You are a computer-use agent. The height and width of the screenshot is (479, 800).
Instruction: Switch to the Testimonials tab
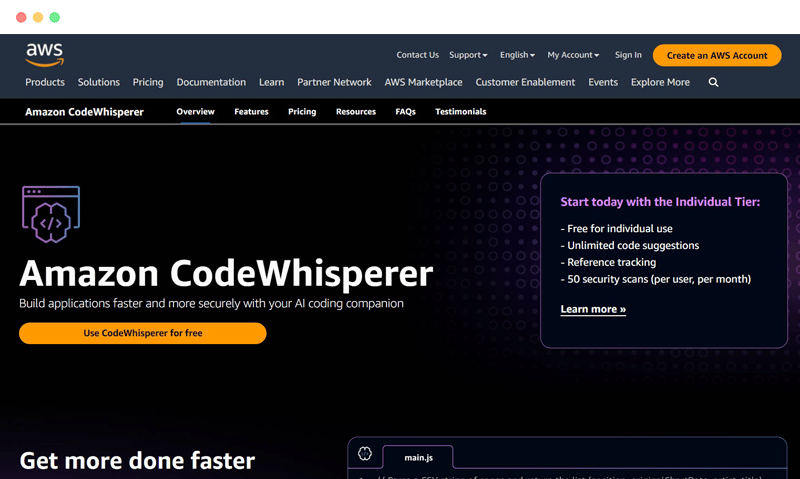point(461,112)
